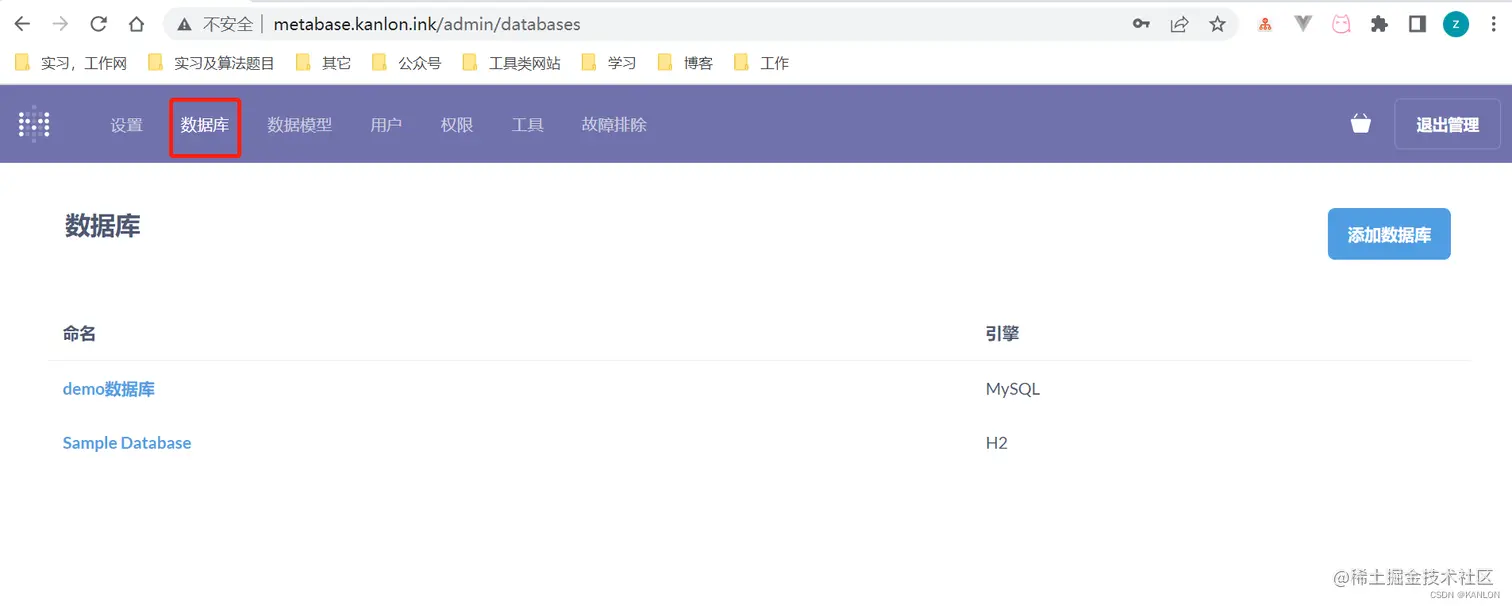
Task: Open the saved passwords key icon
Action: click(x=1141, y=24)
